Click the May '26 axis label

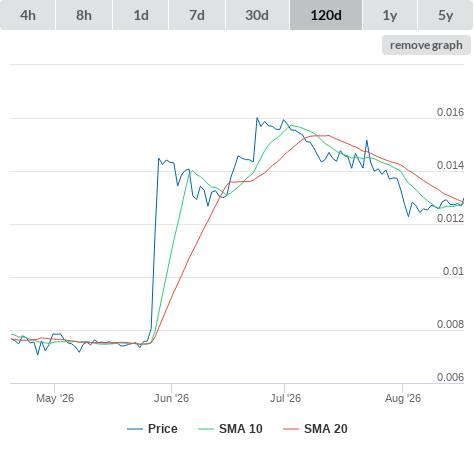[55, 398]
